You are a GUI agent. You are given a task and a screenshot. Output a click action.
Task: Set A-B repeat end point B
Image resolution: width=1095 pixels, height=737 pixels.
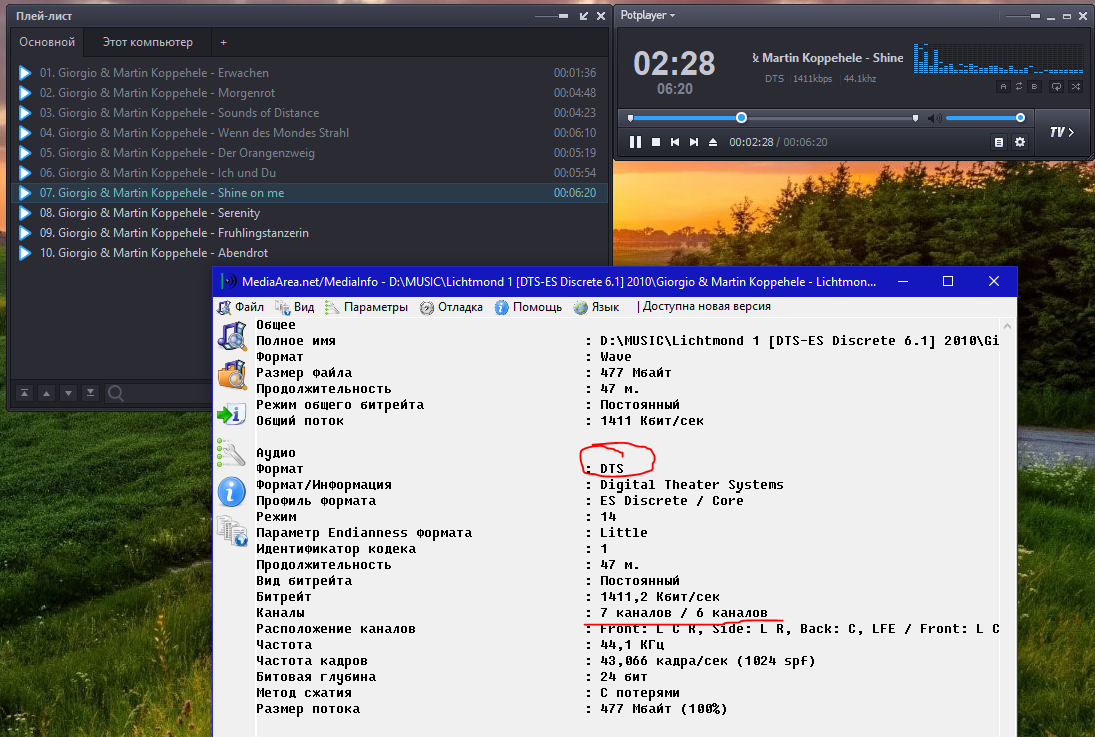pos(1034,87)
